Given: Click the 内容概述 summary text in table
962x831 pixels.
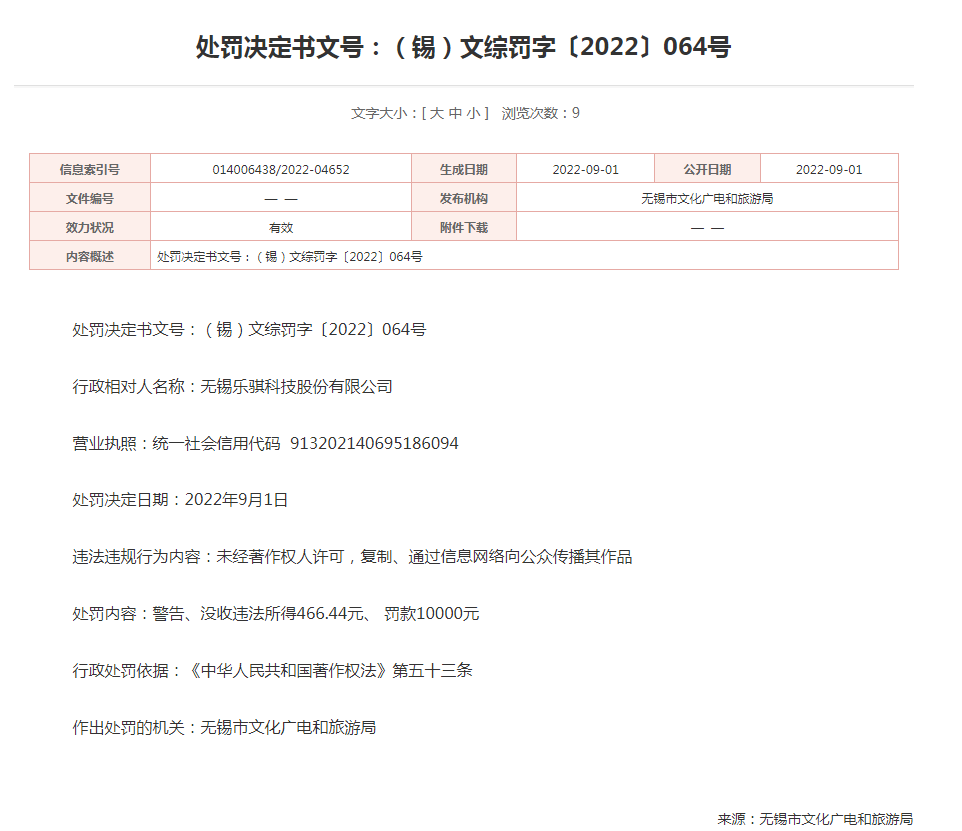Looking at the screenshot, I should (290, 256).
